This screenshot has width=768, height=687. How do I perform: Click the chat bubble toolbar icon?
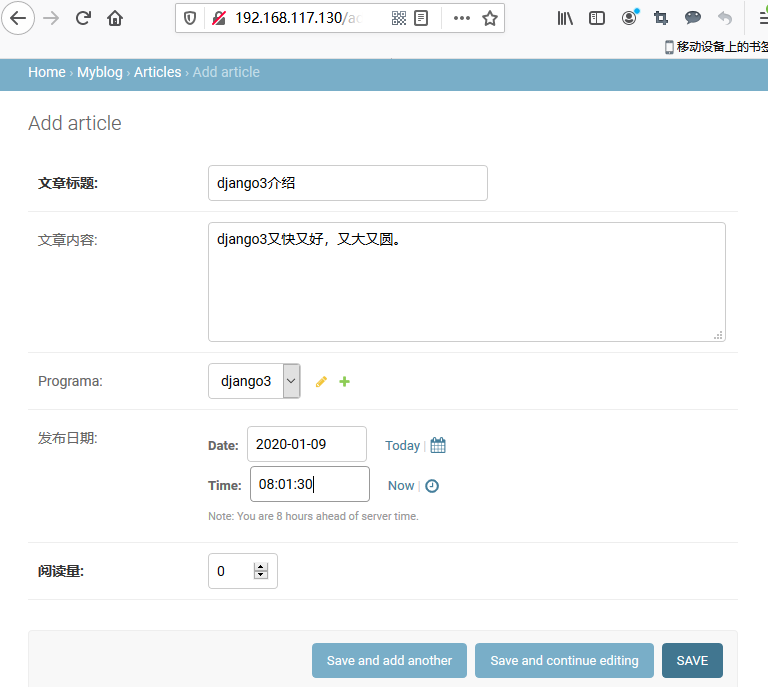click(693, 19)
